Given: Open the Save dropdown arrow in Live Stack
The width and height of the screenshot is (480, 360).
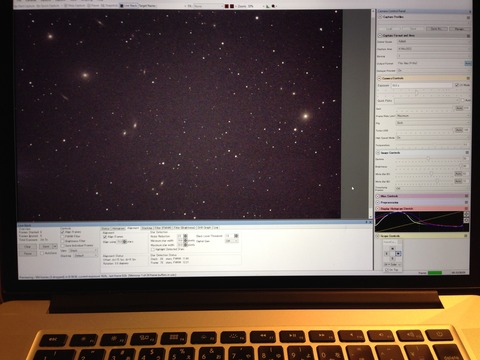Looking at the screenshot, I should pos(55,247).
